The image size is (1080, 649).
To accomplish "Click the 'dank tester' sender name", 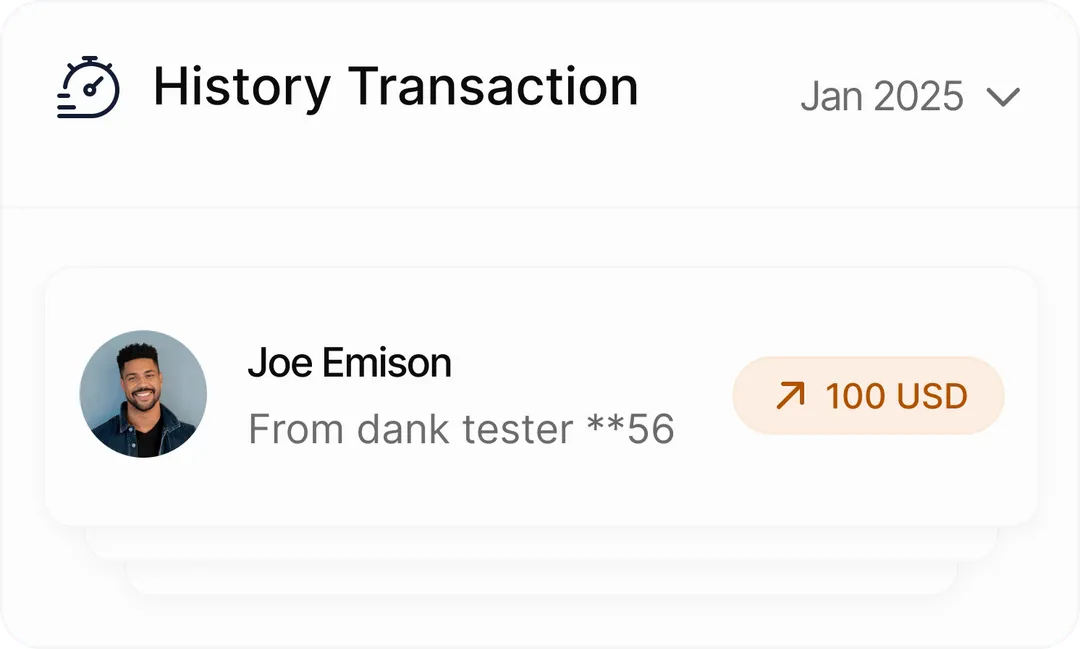I will click(x=465, y=429).
